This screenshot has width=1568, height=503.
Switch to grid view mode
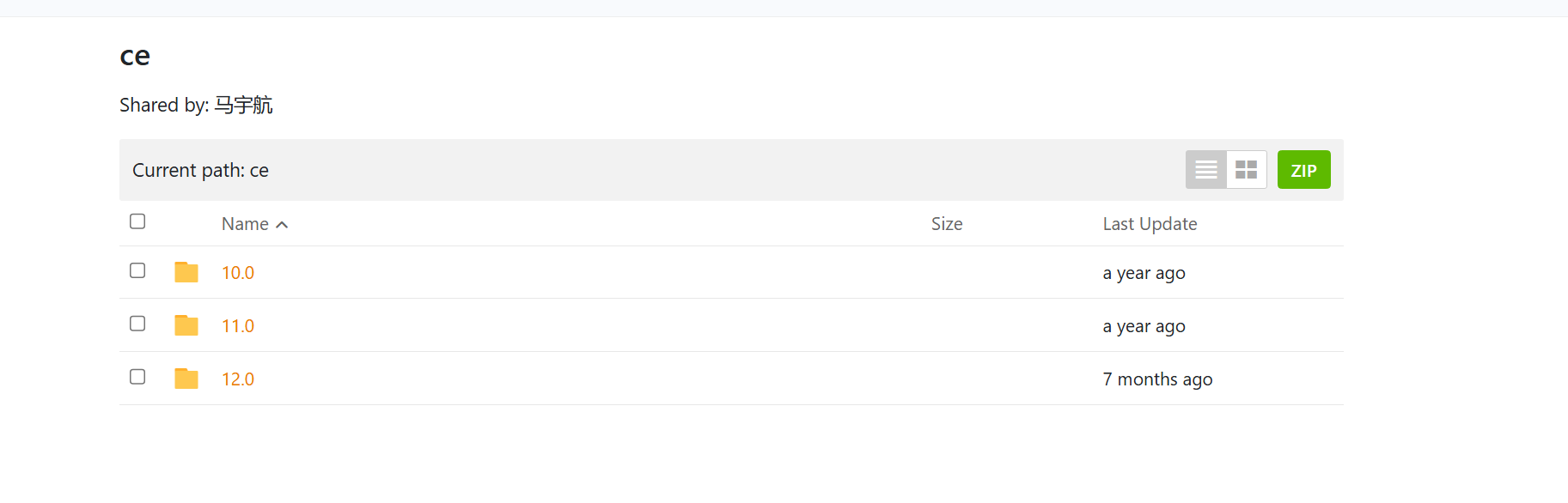1246,170
